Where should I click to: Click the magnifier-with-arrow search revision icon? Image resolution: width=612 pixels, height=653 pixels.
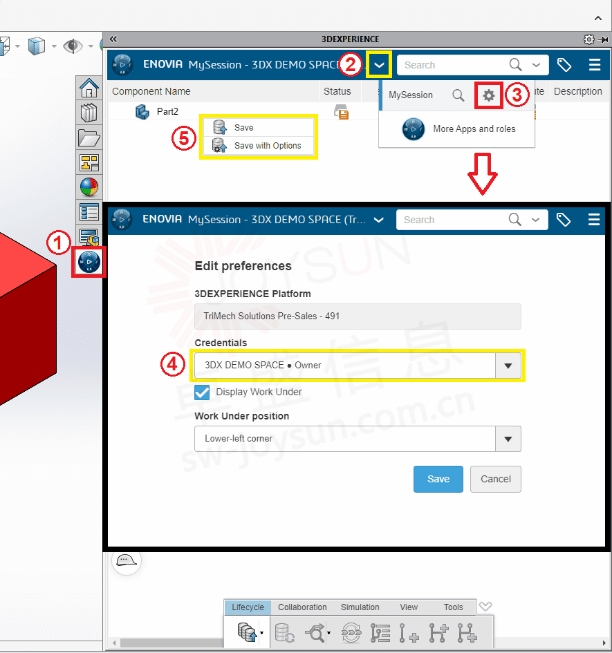[x=315, y=633]
